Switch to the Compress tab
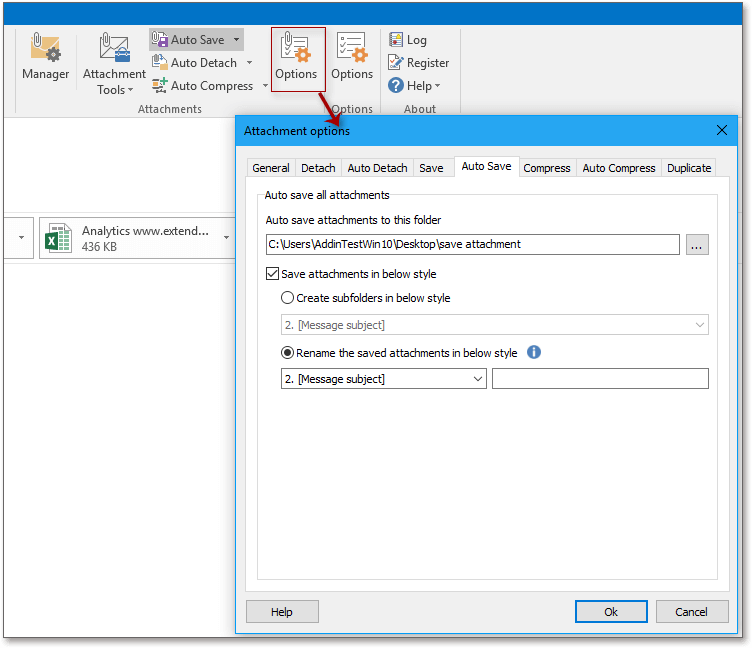This screenshot has height=648, width=752. (546, 168)
